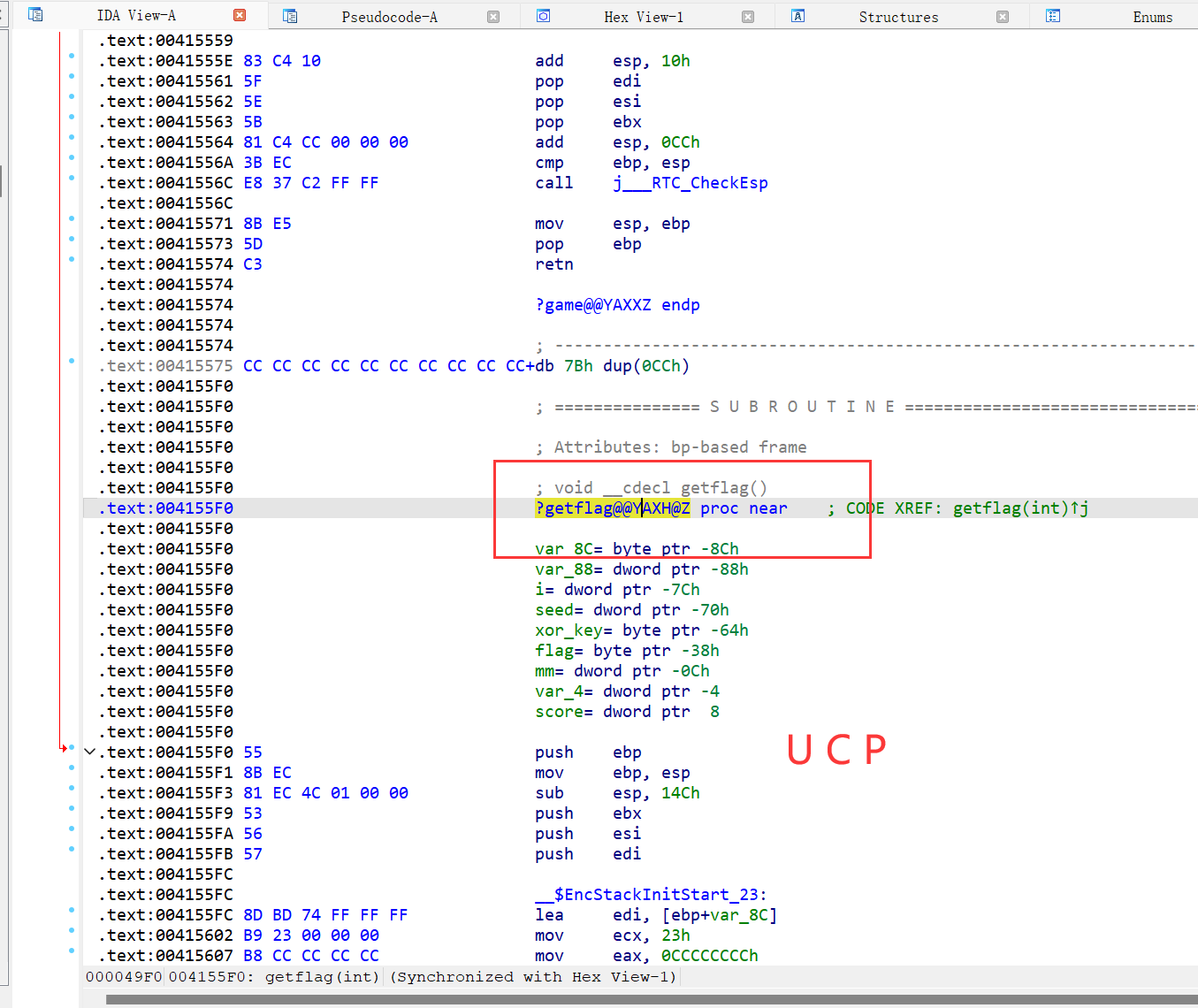
Task: Click the var_8C operand in lea instruction
Action: click(x=739, y=915)
